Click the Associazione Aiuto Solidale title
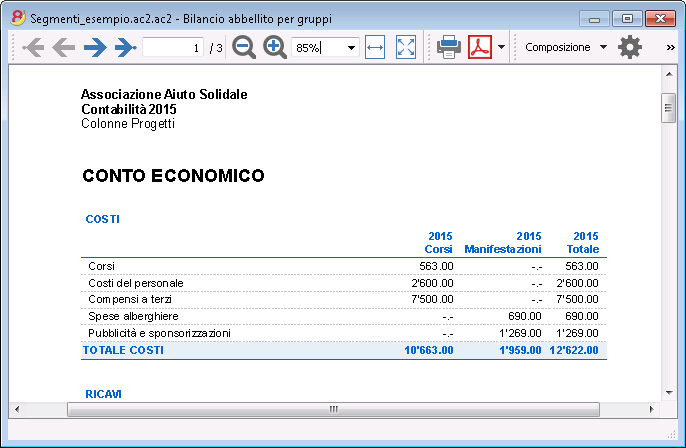 [x=164, y=94]
